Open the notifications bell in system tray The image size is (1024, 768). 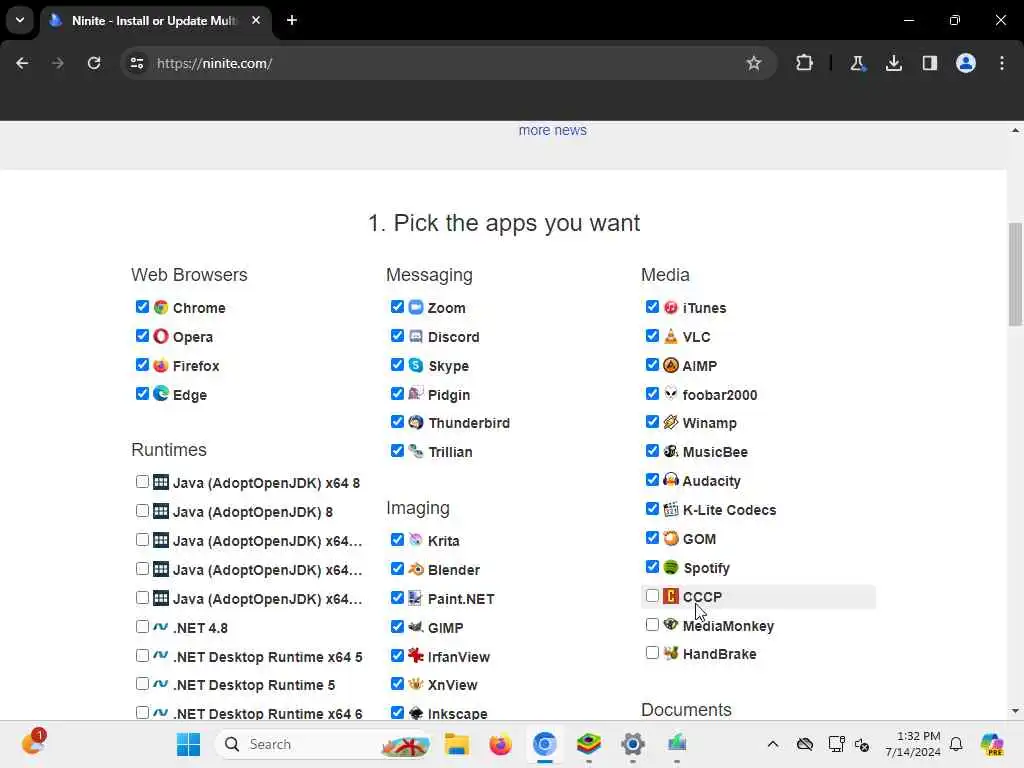pyautogui.click(x=956, y=744)
